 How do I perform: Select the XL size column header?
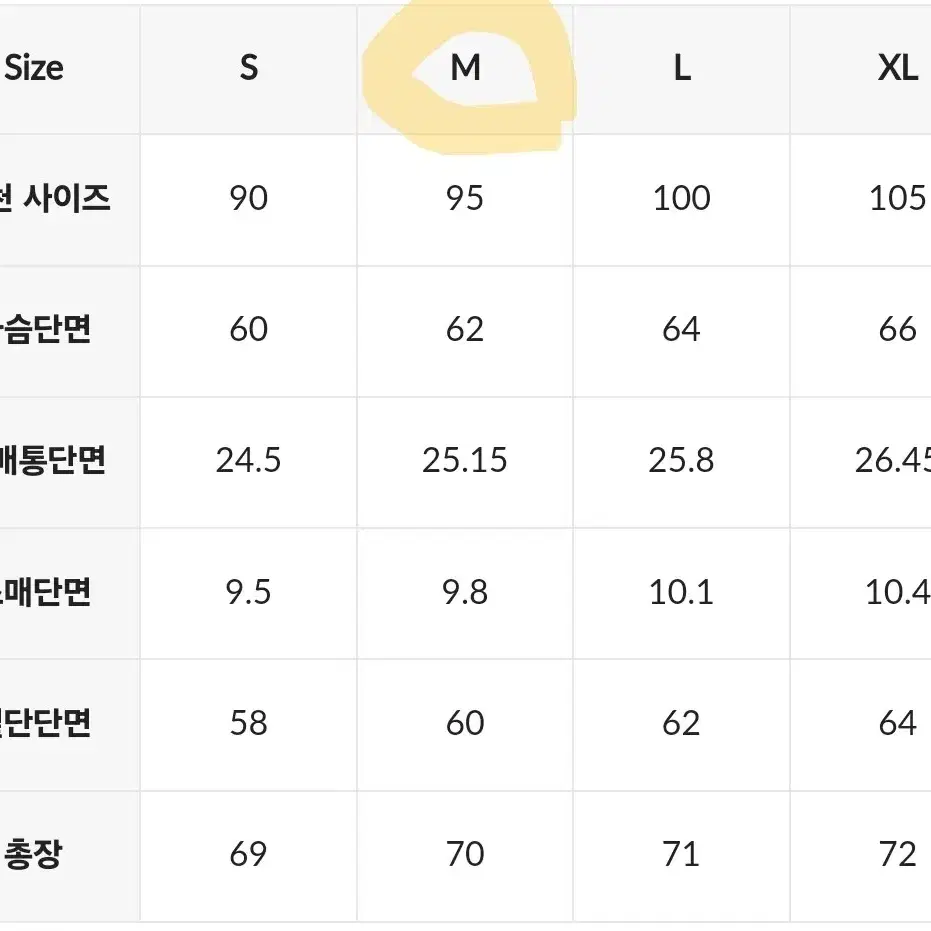coord(898,68)
